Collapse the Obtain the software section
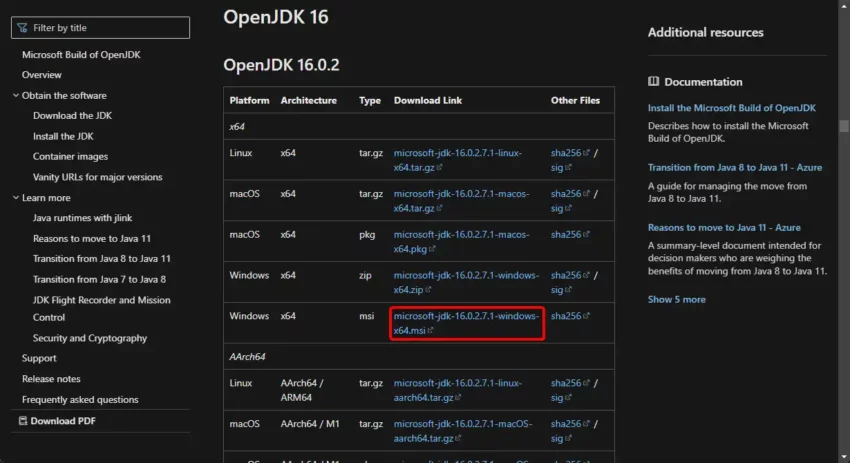The height and width of the screenshot is (463, 850). [16, 95]
